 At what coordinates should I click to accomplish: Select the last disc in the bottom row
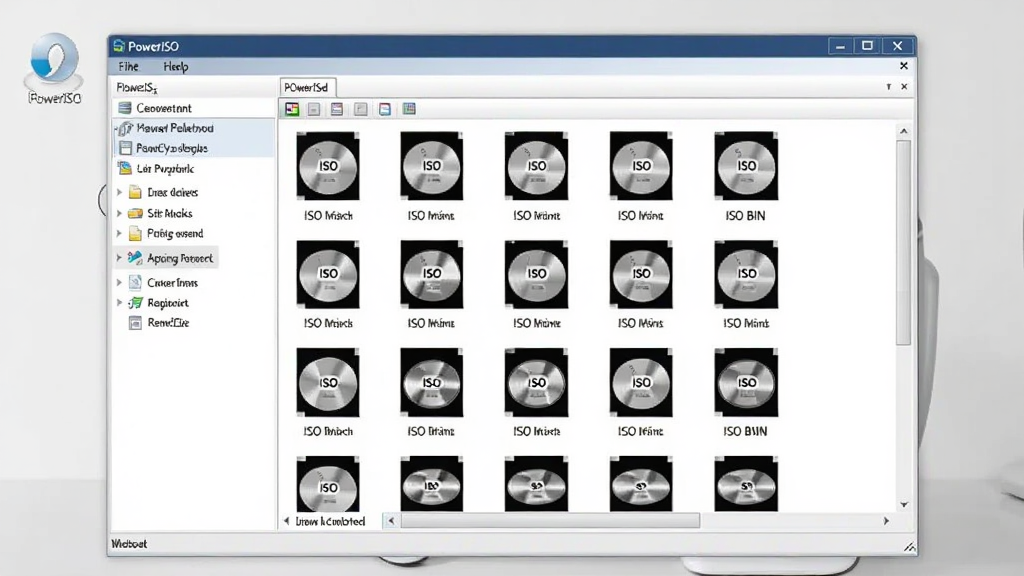746,484
